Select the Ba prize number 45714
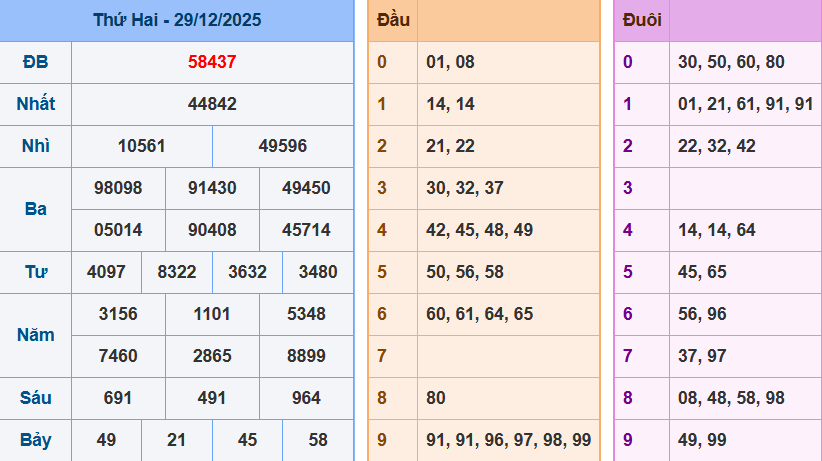The width and height of the screenshot is (822, 461). [306, 230]
